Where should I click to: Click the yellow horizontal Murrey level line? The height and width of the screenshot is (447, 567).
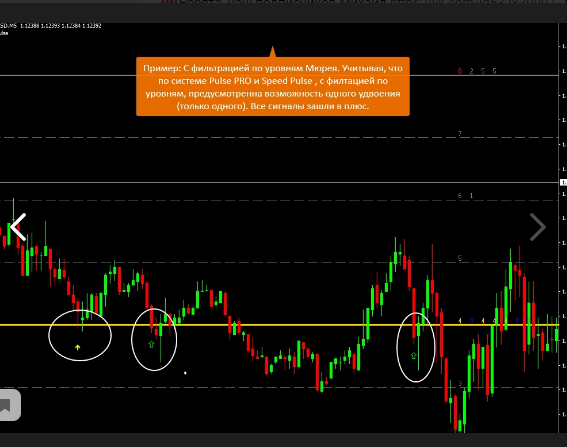(x=279, y=325)
